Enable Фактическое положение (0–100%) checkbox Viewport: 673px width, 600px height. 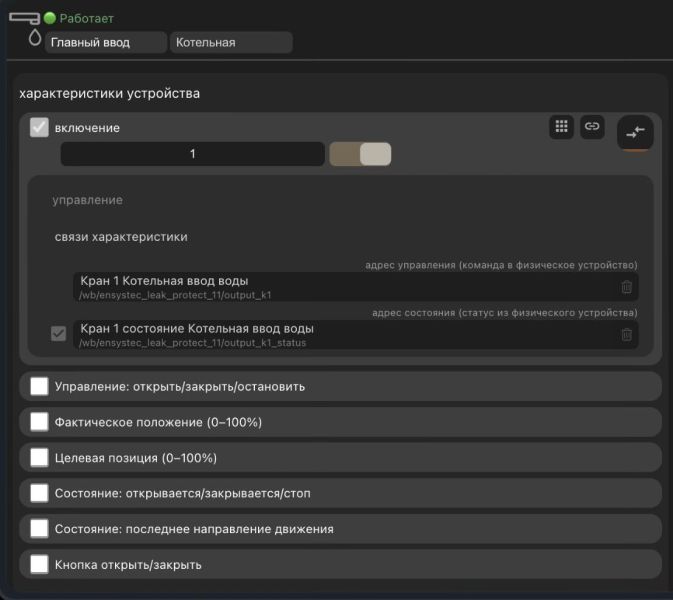(x=39, y=422)
